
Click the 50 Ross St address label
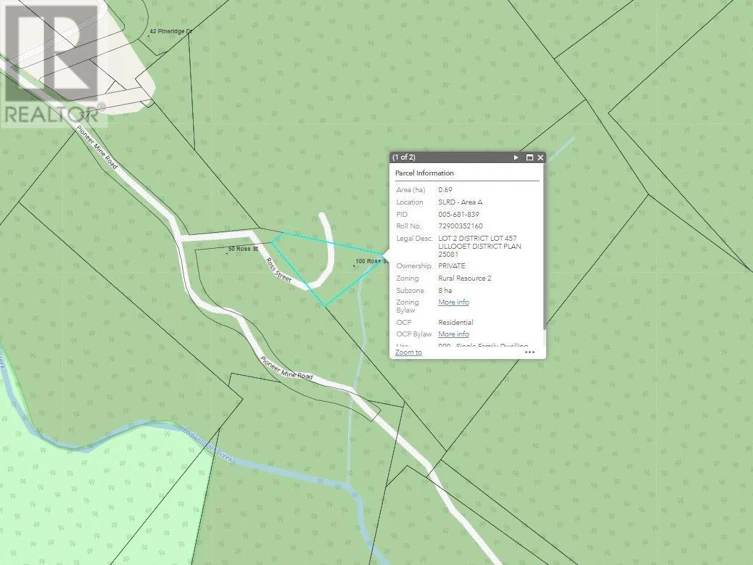pyautogui.click(x=243, y=249)
